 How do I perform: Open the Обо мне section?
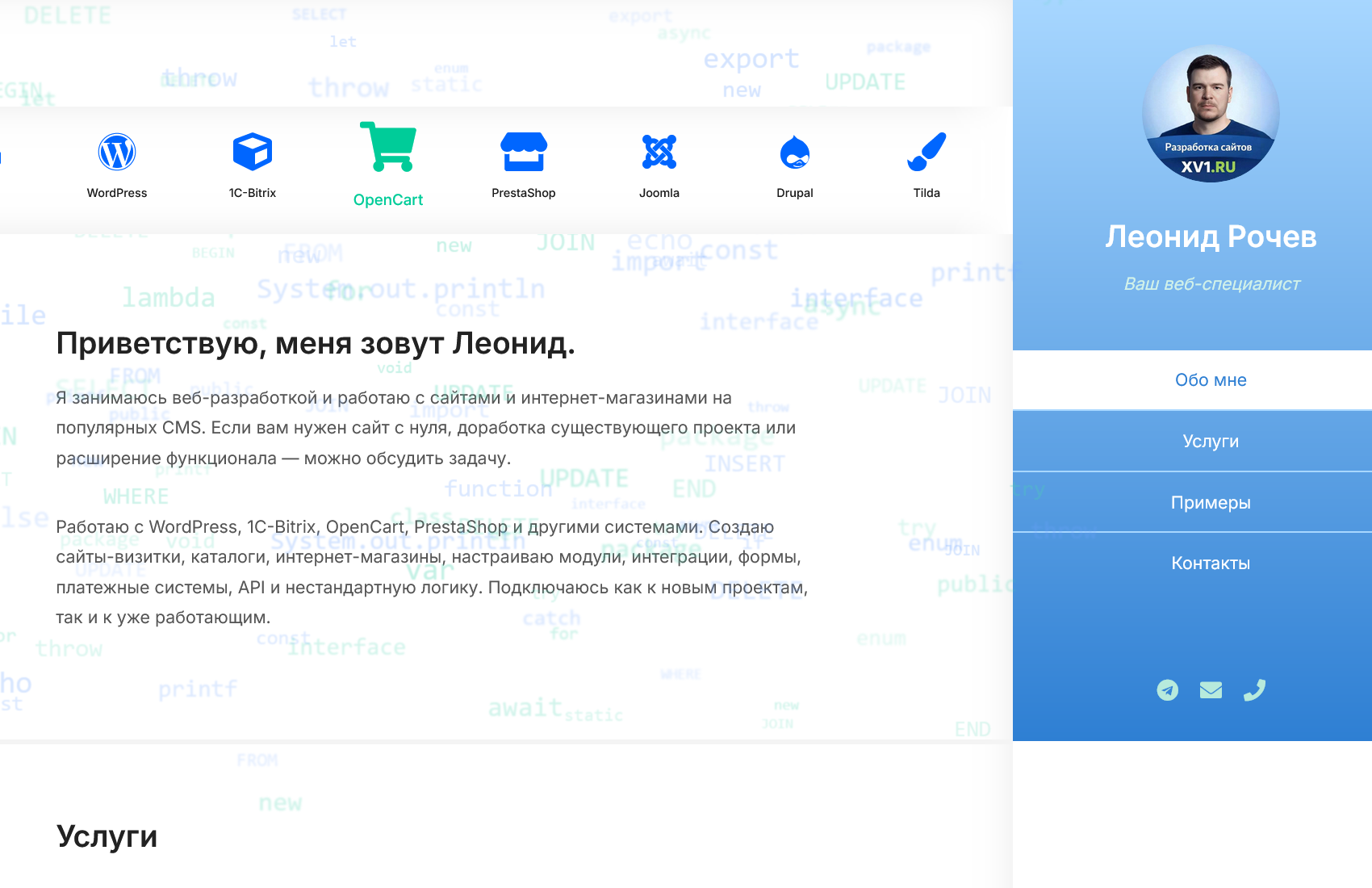coord(1211,379)
